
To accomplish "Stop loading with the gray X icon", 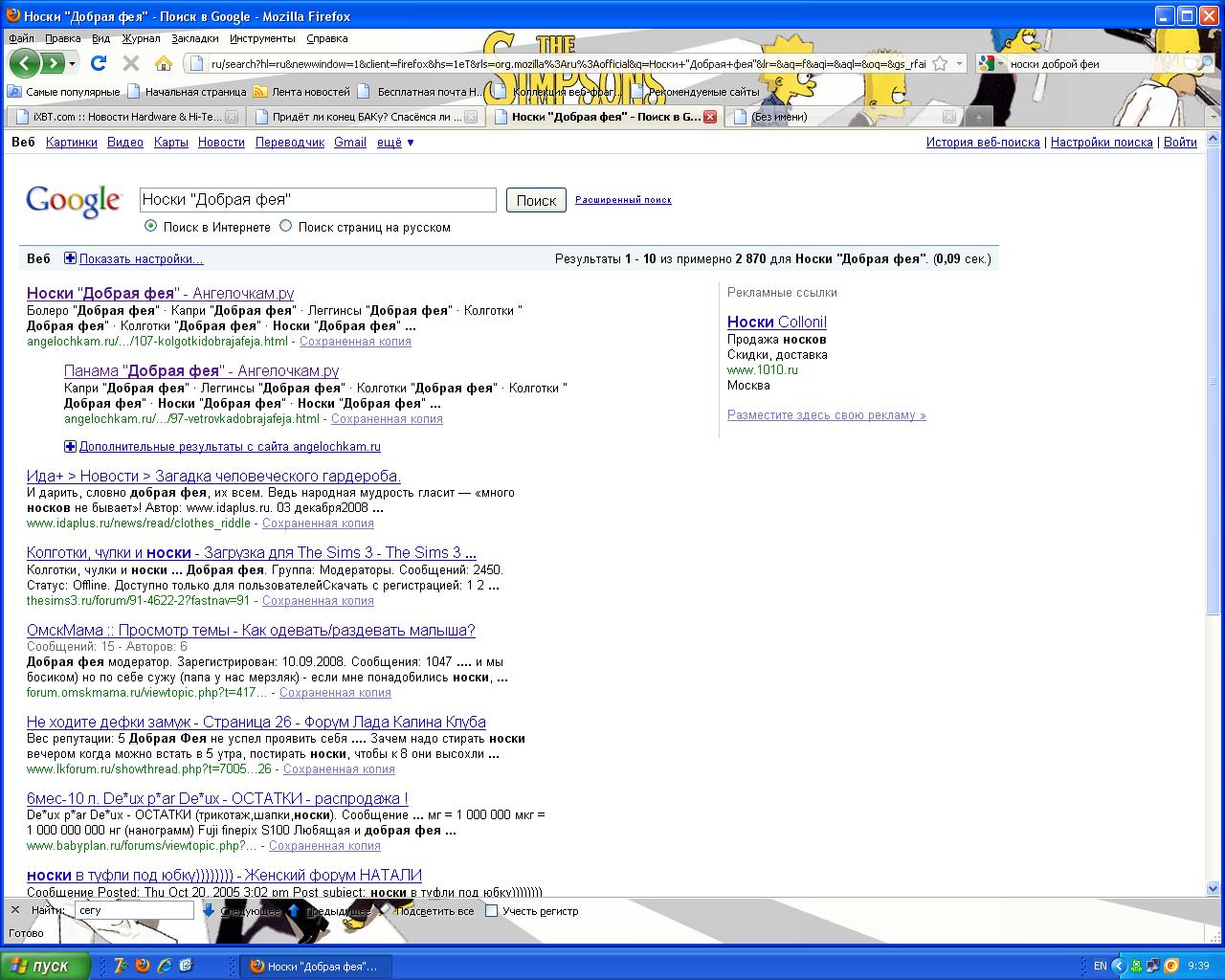I will (x=131, y=63).
